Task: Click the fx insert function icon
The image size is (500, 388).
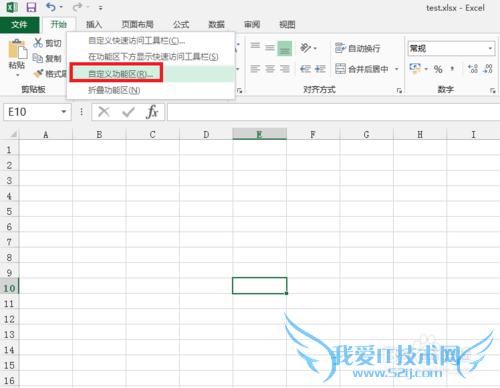Action: click(152, 112)
